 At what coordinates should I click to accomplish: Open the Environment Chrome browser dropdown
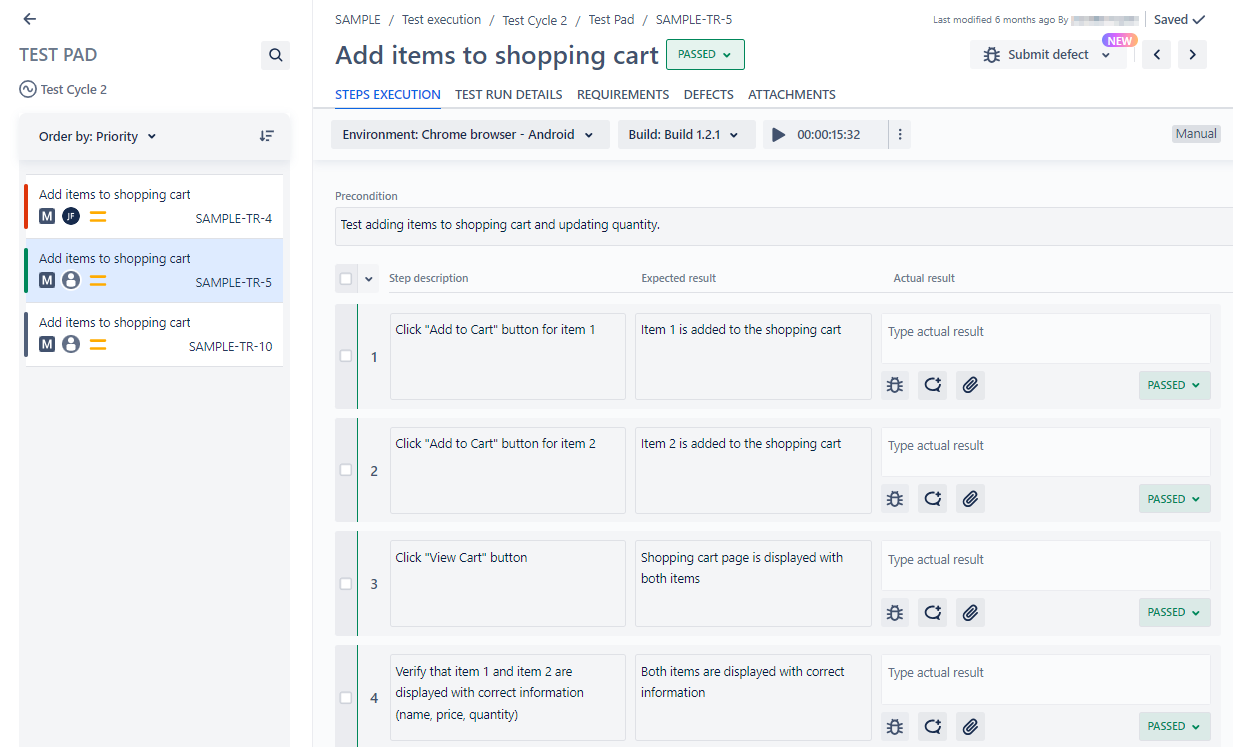[x=469, y=135]
